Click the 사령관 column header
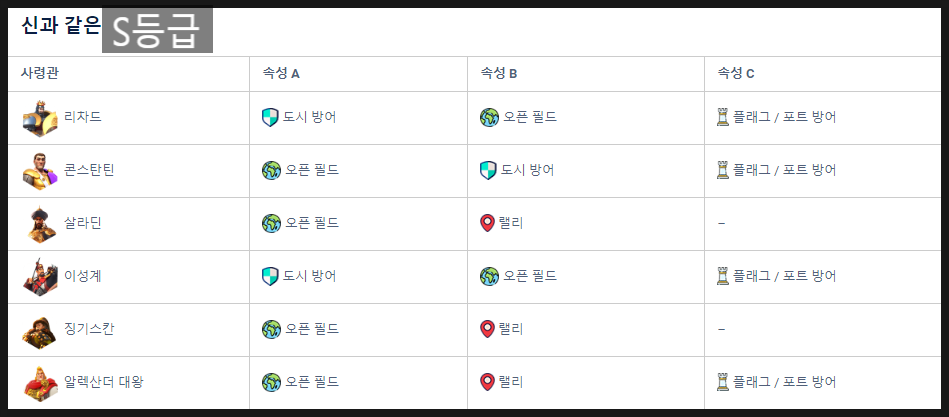 [40, 73]
